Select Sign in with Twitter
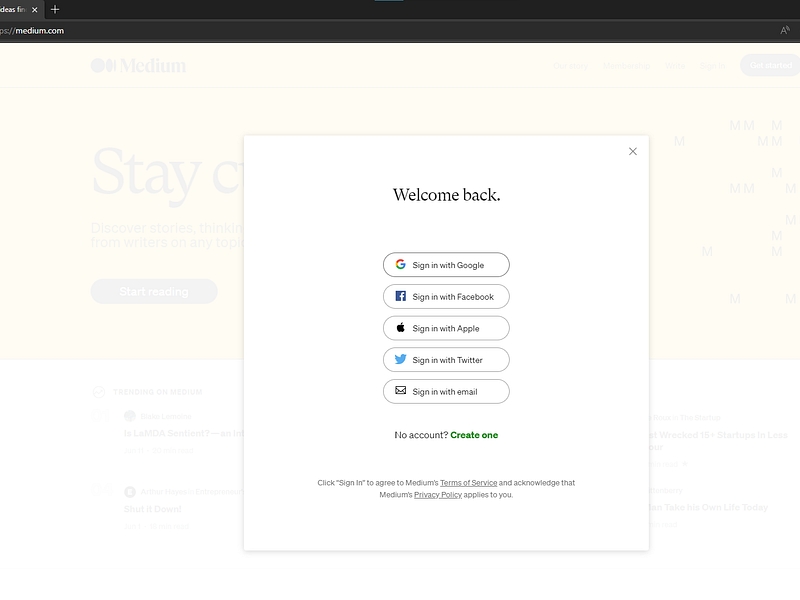800x600 pixels. pos(447,360)
